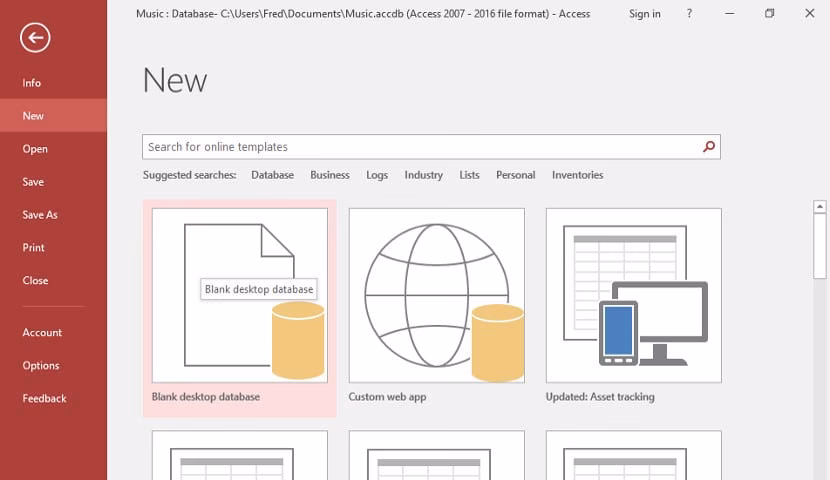Open the Print page
The width and height of the screenshot is (830, 480).
[x=53, y=247]
